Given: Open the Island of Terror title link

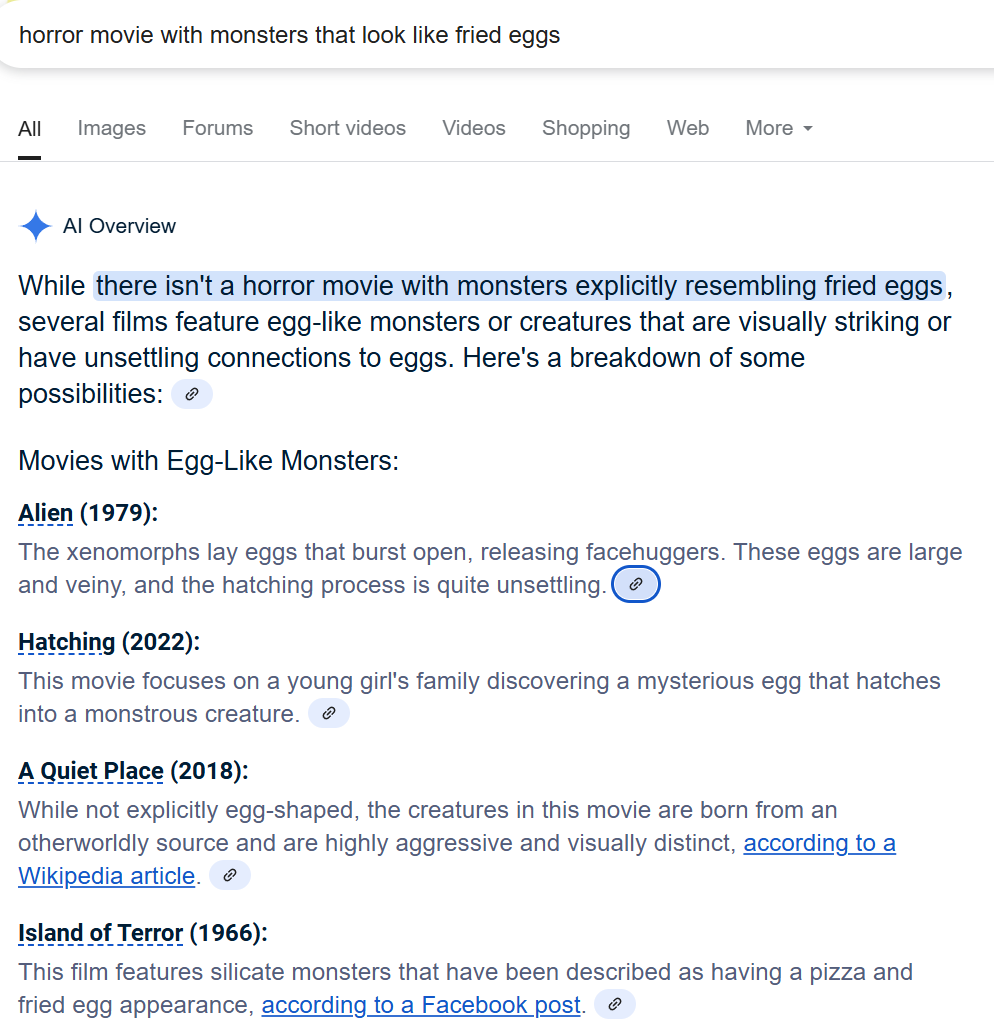Looking at the screenshot, I should (101, 933).
